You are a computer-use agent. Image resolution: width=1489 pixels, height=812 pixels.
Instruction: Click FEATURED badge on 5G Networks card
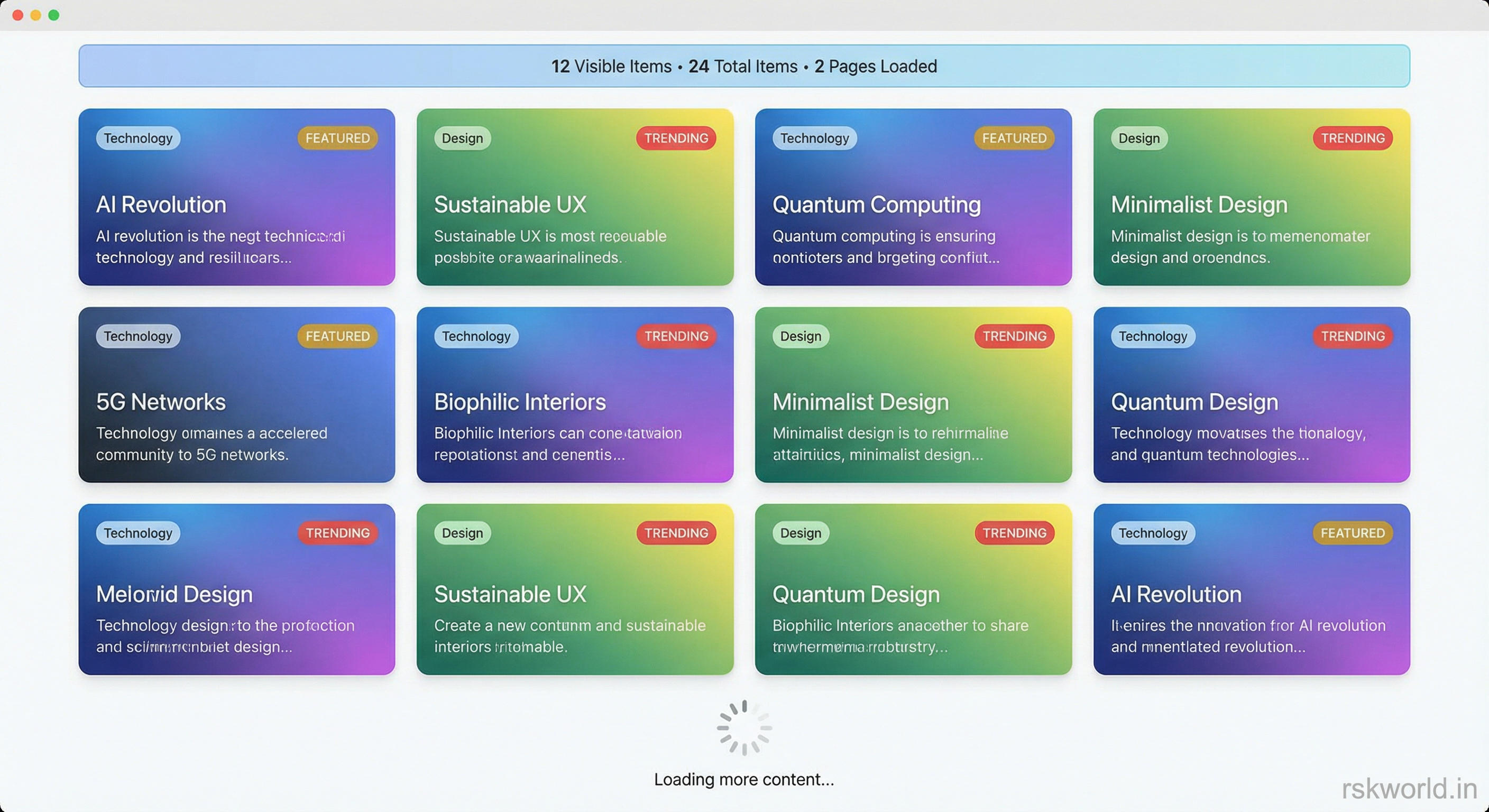coord(337,336)
